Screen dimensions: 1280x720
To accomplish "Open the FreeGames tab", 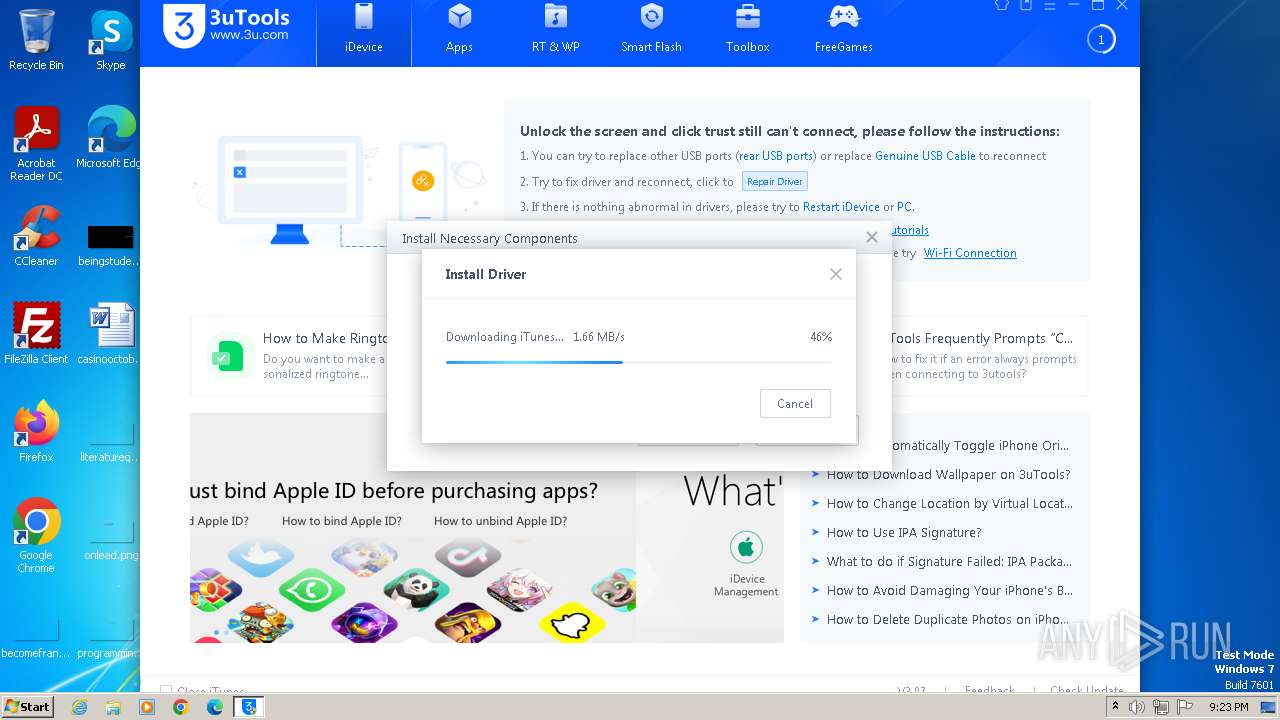I will point(843,30).
